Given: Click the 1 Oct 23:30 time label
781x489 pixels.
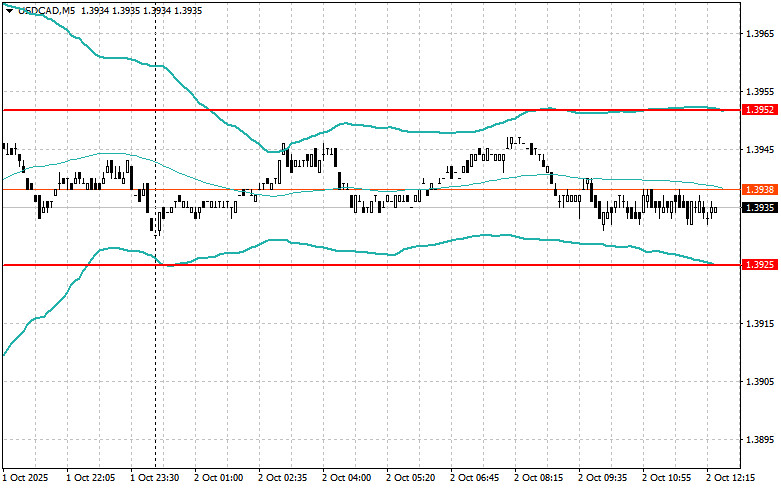Looking at the screenshot, I should click(154, 478).
